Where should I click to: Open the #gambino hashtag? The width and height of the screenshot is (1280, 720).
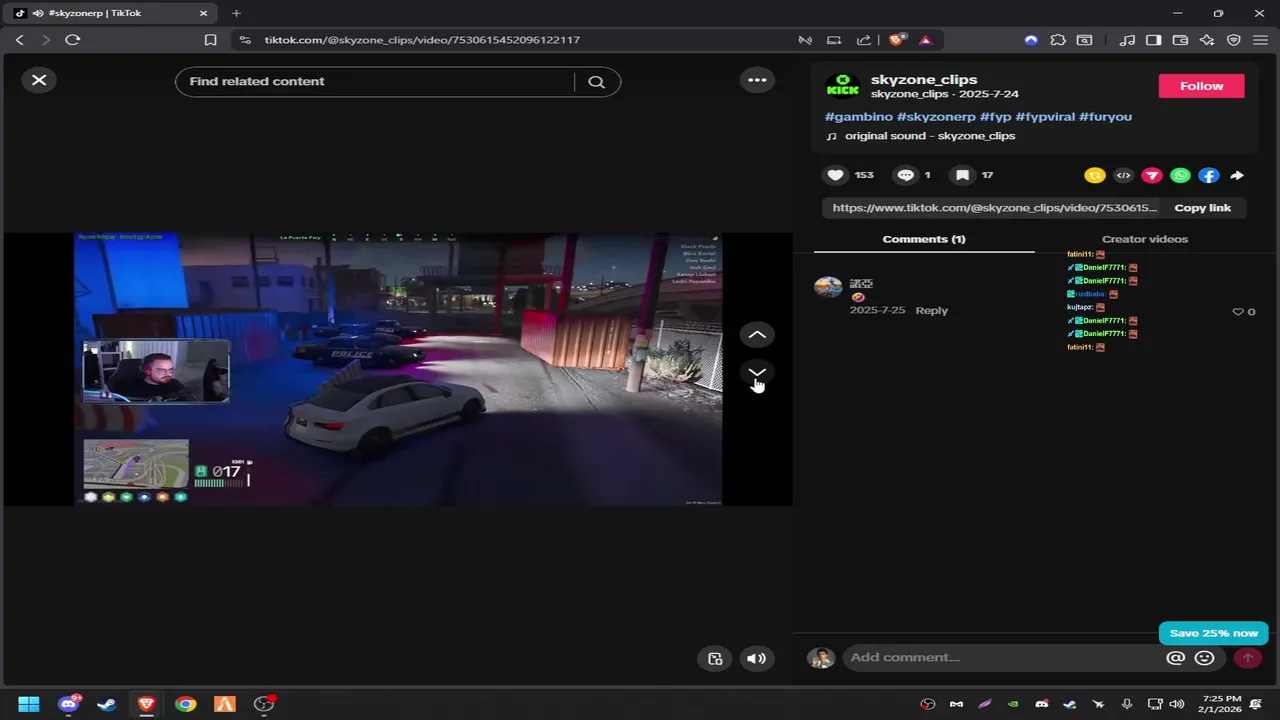(859, 117)
